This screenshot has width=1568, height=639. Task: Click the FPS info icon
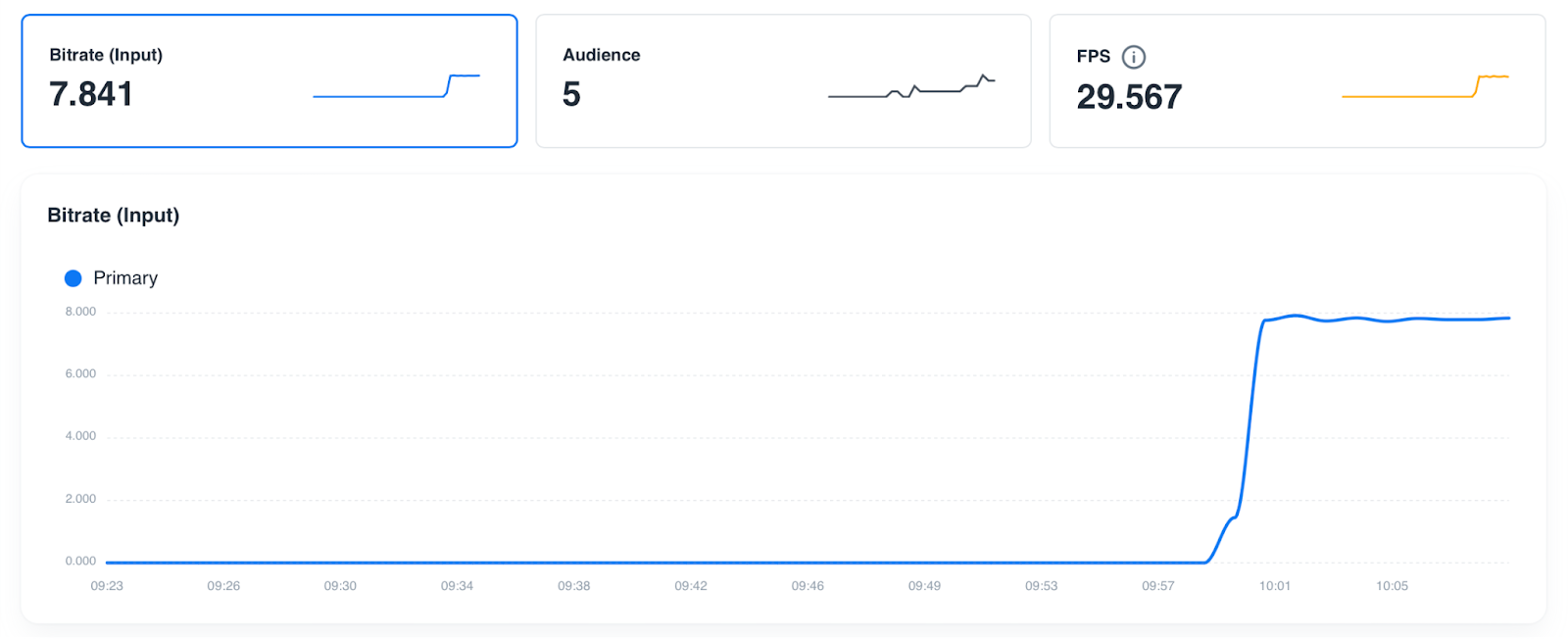click(1133, 57)
